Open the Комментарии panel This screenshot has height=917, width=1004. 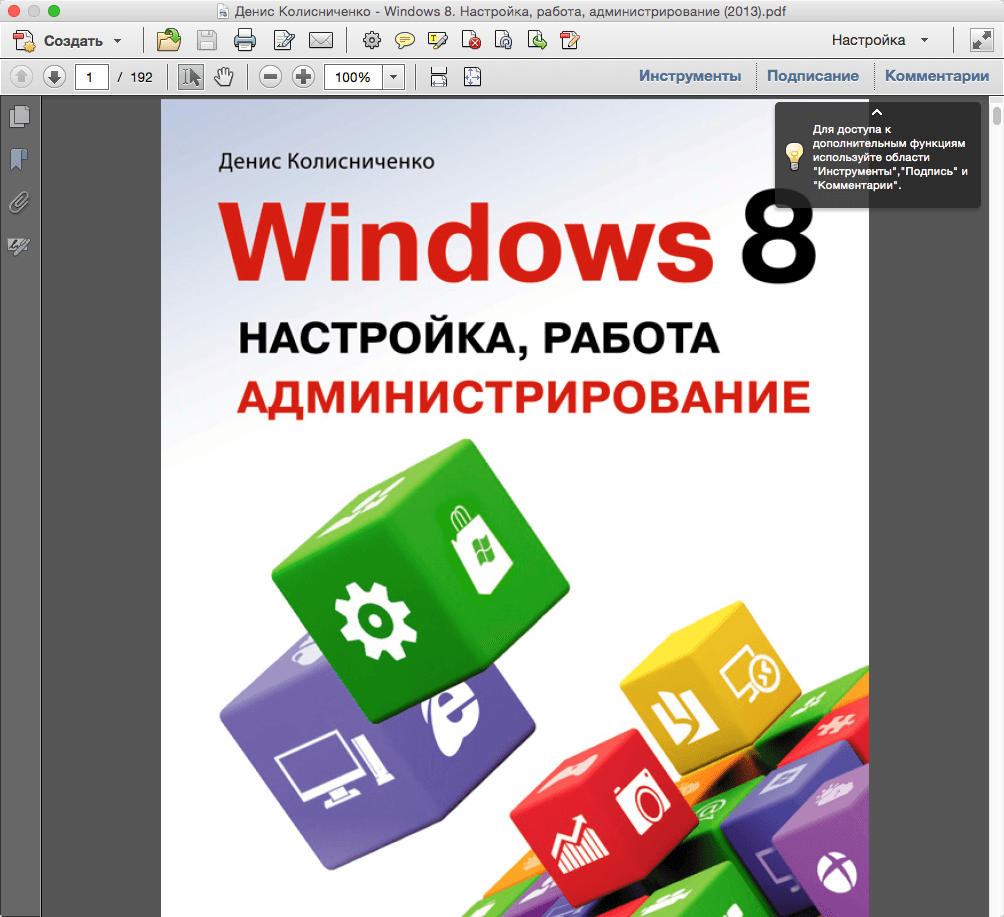[x=937, y=76]
